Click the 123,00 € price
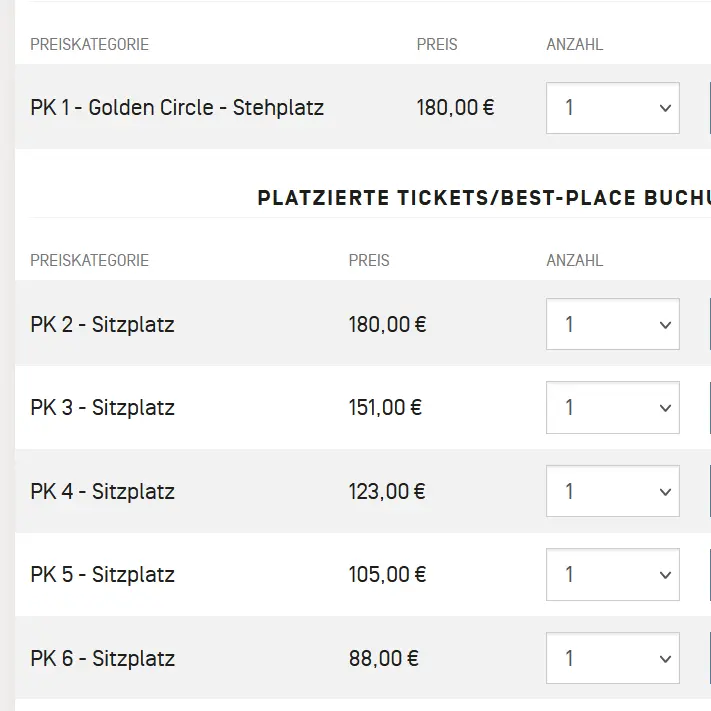This screenshot has width=711, height=711. [x=387, y=492]
